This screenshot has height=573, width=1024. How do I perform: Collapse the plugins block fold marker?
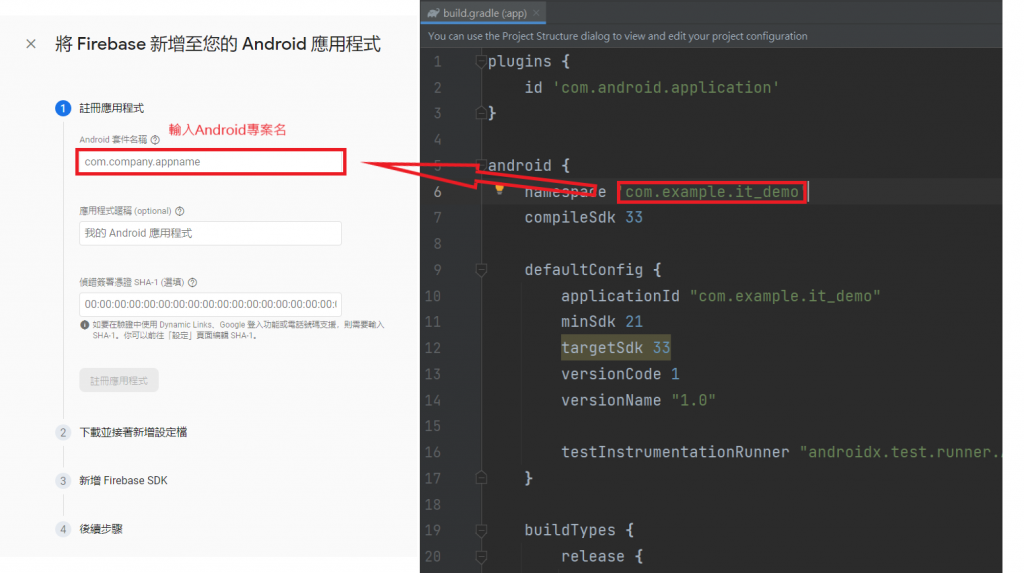pyautogui.click(x=481, y=61)
